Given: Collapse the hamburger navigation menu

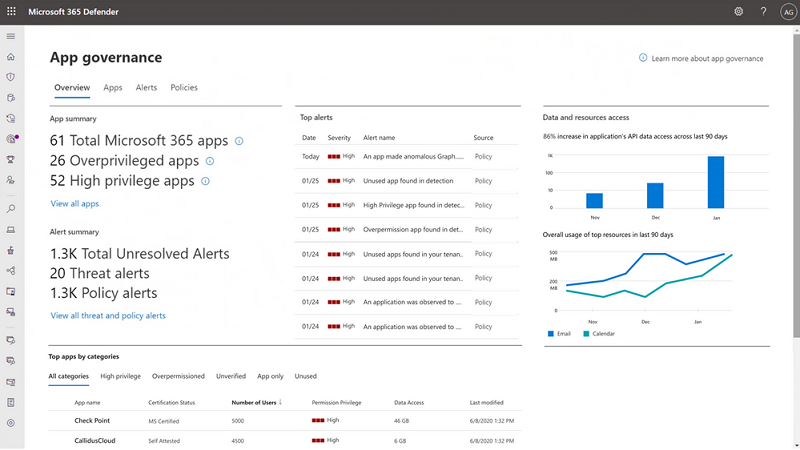Looking at the screenshot, I should (x=11, y=36).
